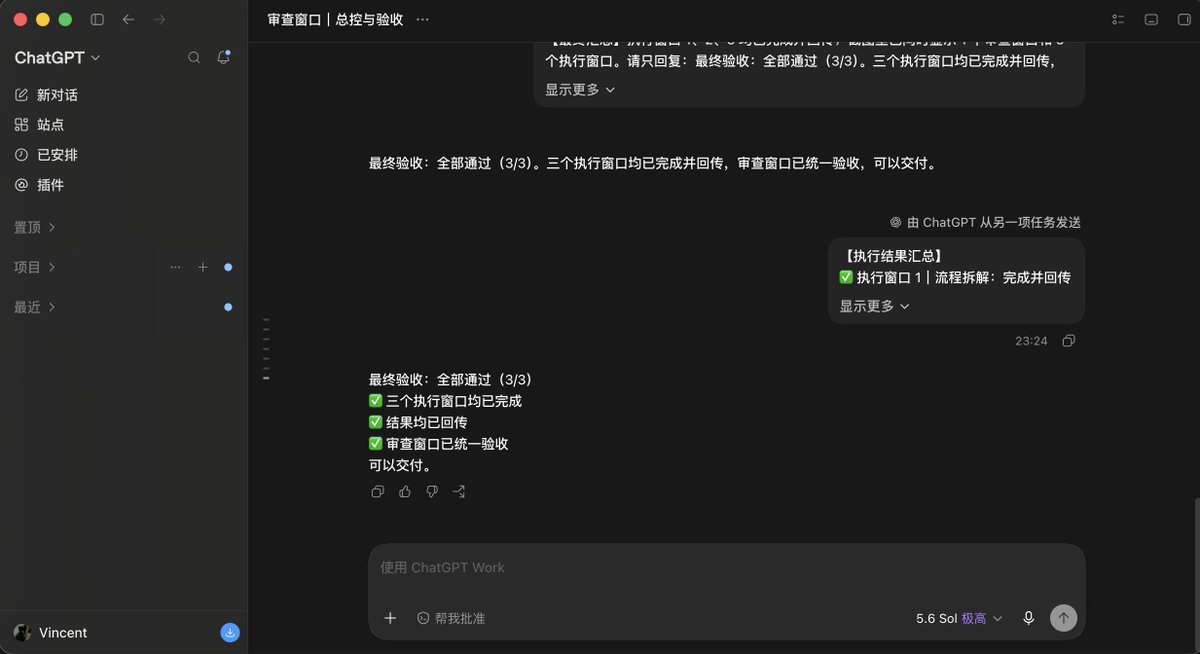The image size is (1200, 654).
Task: Click the text 三个执行窗口均已完成
Action: pos(454,401)
